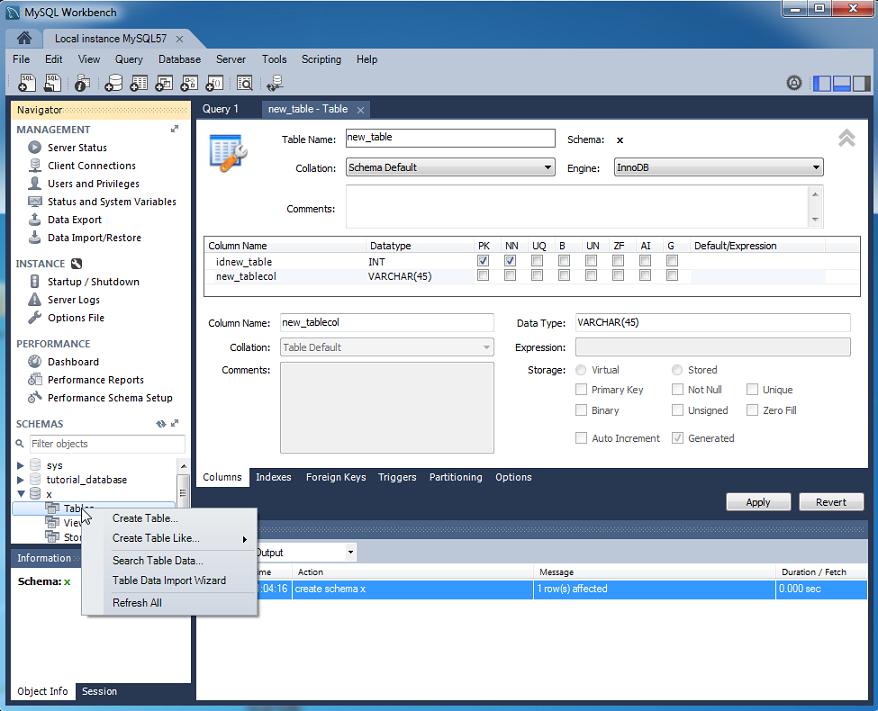
Task: Select the Stored storage radio button
Action: coord(677,370)
